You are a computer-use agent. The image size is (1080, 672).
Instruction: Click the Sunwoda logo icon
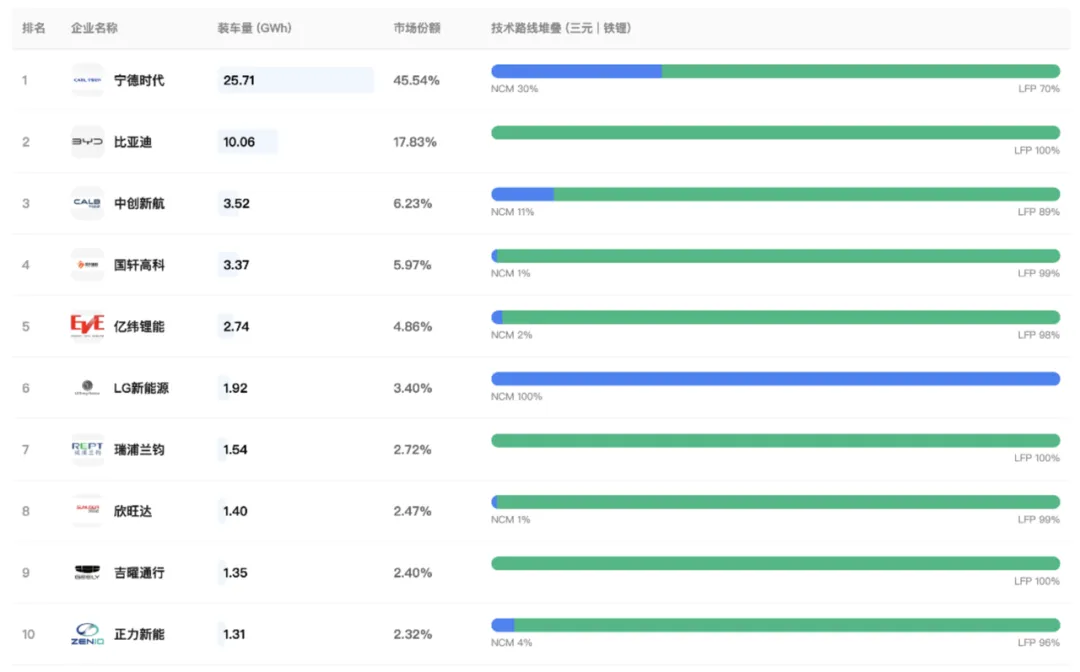click(87, 511)
